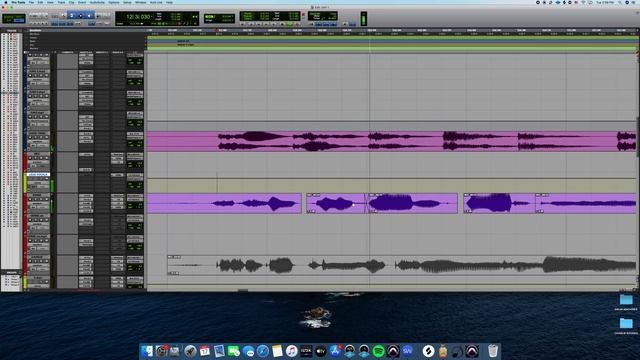Open Spotify from the Dock
640x360 pixels.
pyautogui.click(x=378, y=351)
